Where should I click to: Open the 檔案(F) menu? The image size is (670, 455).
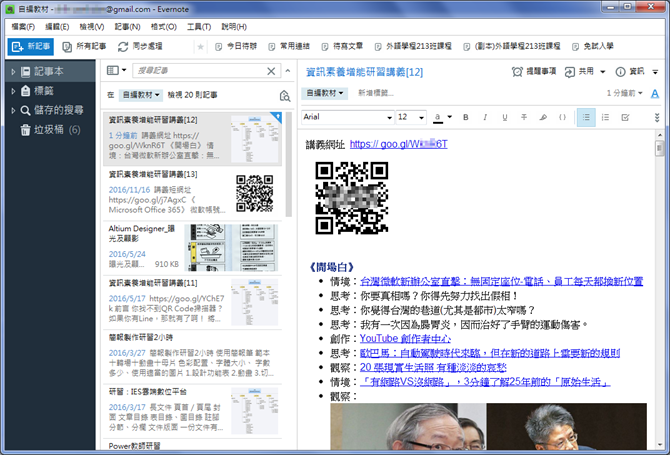tap(23, 27)
